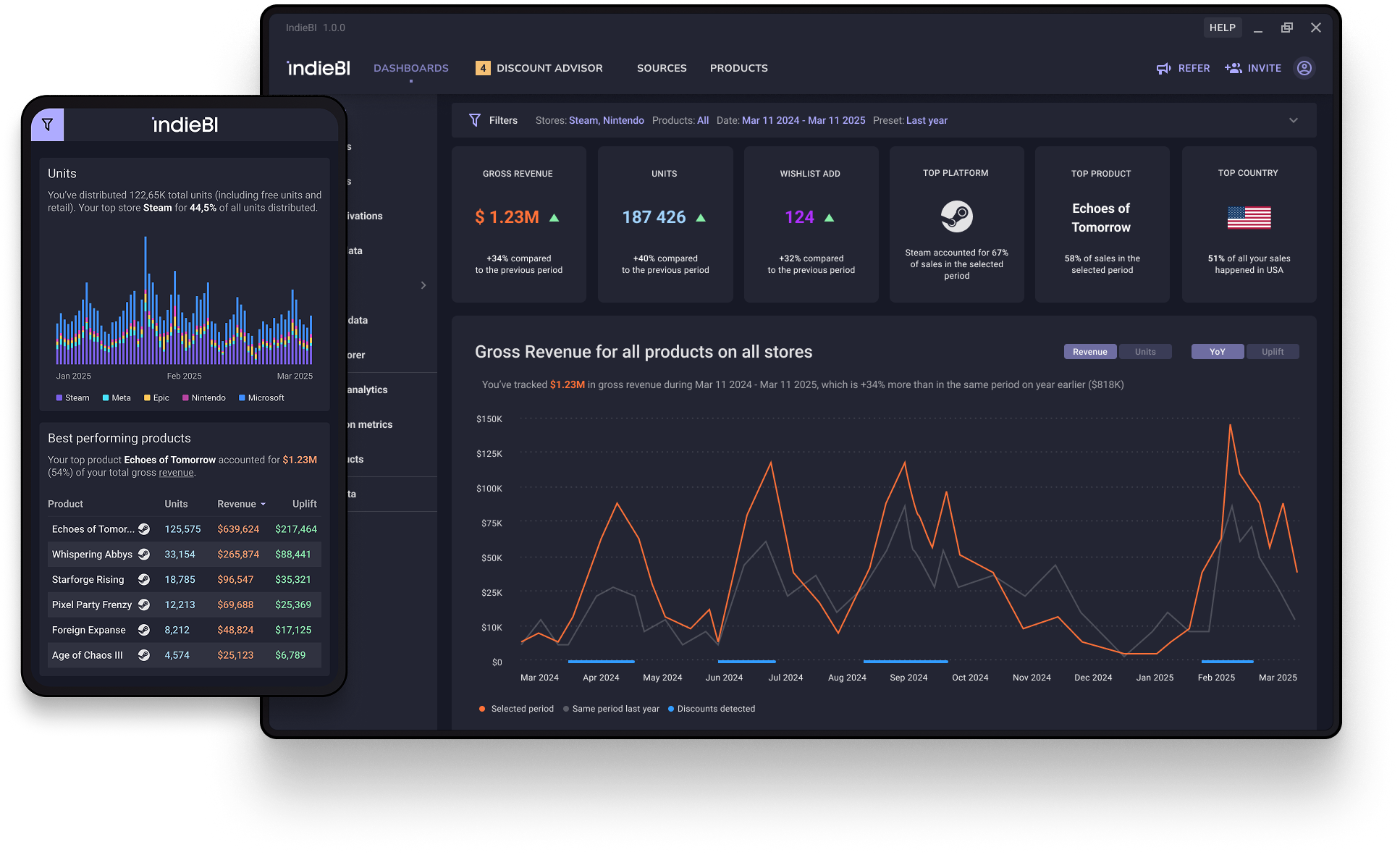The image size is (1400, 855).
Task: Click the Filters funnel icon in filter bar
Action: click(x=475, y=120)
